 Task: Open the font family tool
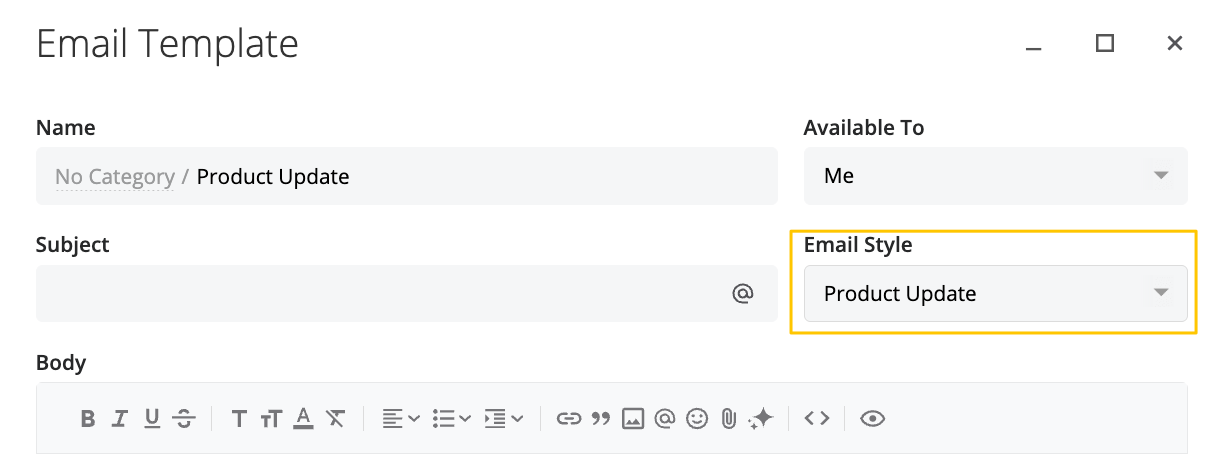[239, 419]
